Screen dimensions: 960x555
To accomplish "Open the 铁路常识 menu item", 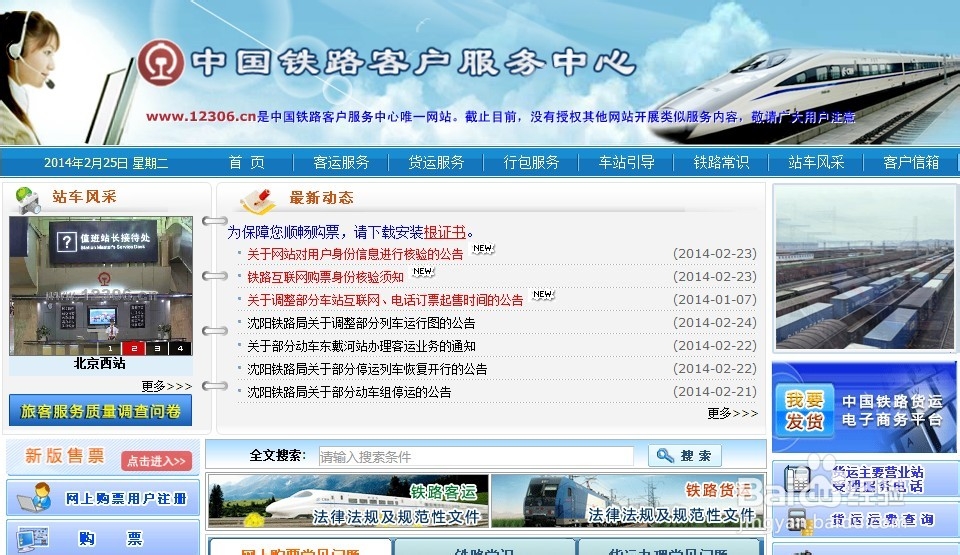I will click(x=721, y=162).
